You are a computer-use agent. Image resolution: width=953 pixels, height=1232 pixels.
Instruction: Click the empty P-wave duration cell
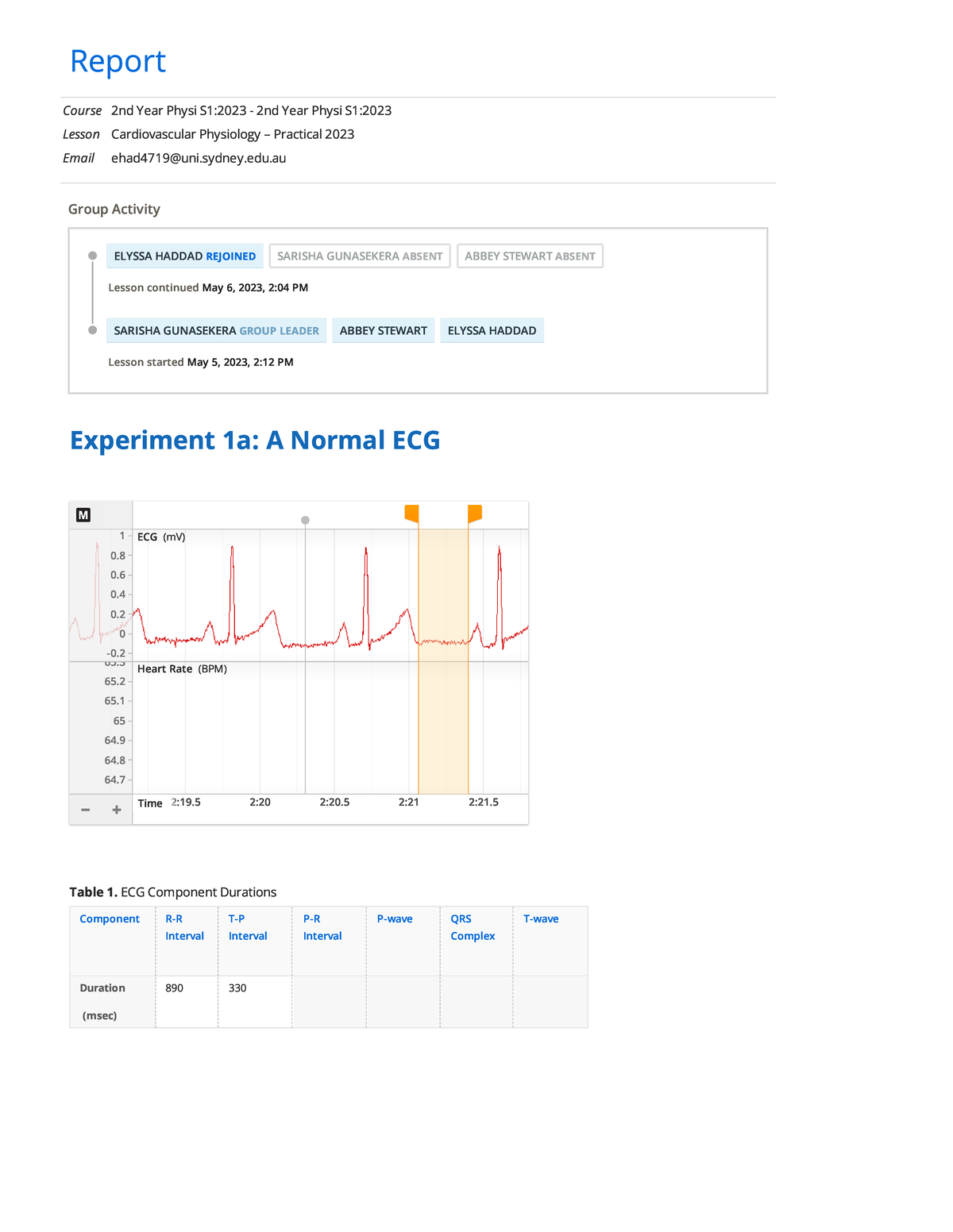pyautogui.click(x=403, y=1002)
